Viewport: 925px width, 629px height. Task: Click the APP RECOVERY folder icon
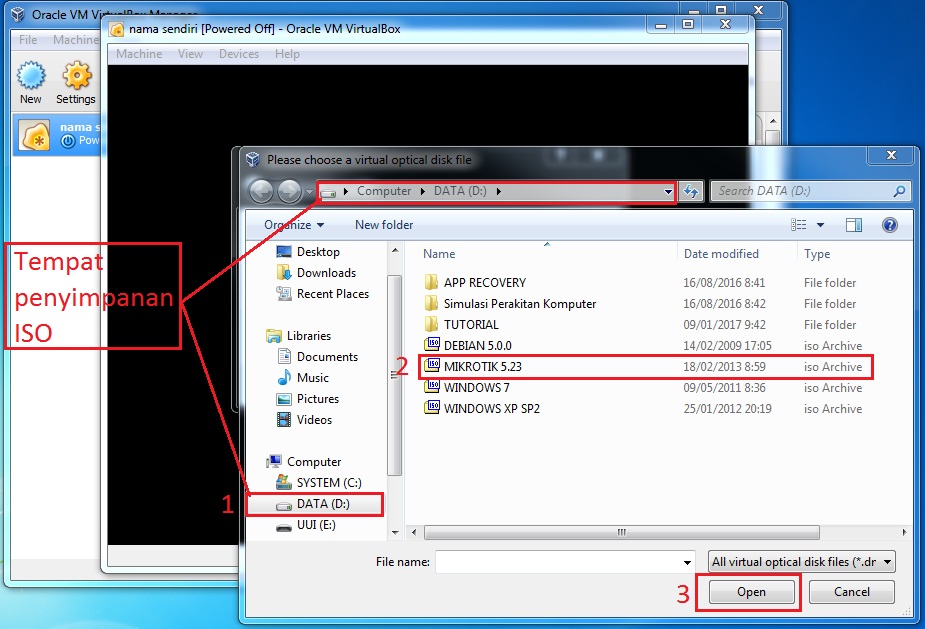coord(431,282)
